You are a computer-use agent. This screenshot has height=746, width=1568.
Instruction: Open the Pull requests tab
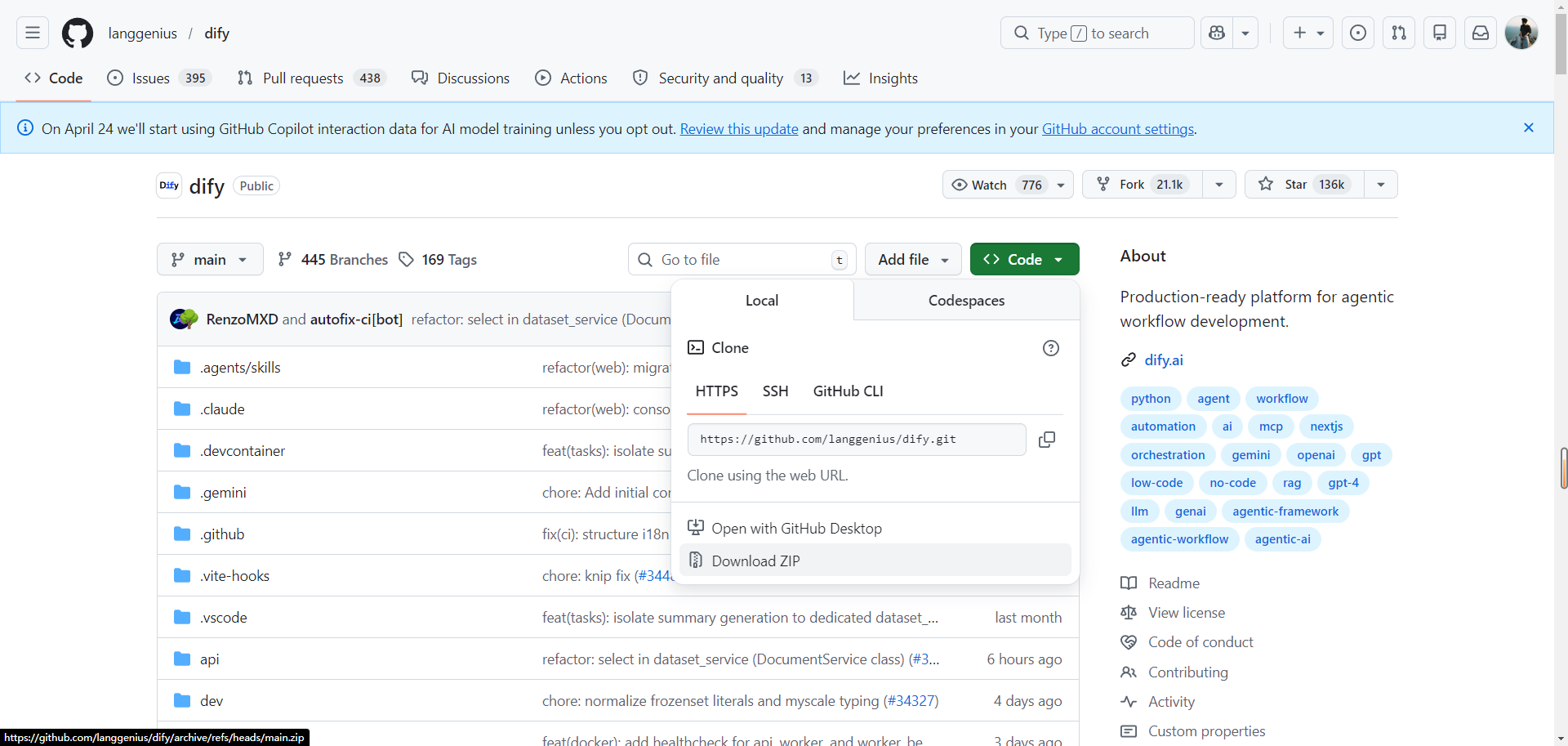311,78
